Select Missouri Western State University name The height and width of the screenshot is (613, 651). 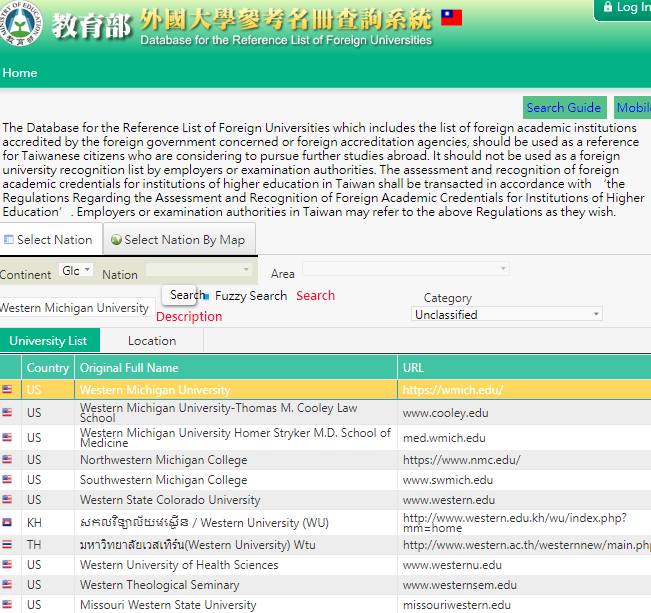168,605
